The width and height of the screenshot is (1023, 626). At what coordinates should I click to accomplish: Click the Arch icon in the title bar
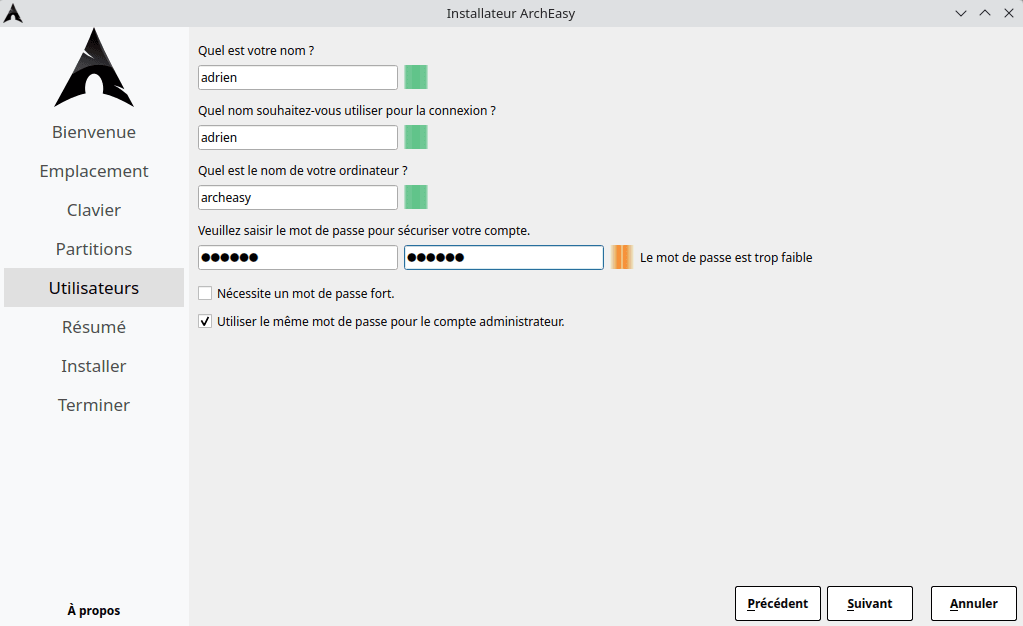click(x=13, y=13)
